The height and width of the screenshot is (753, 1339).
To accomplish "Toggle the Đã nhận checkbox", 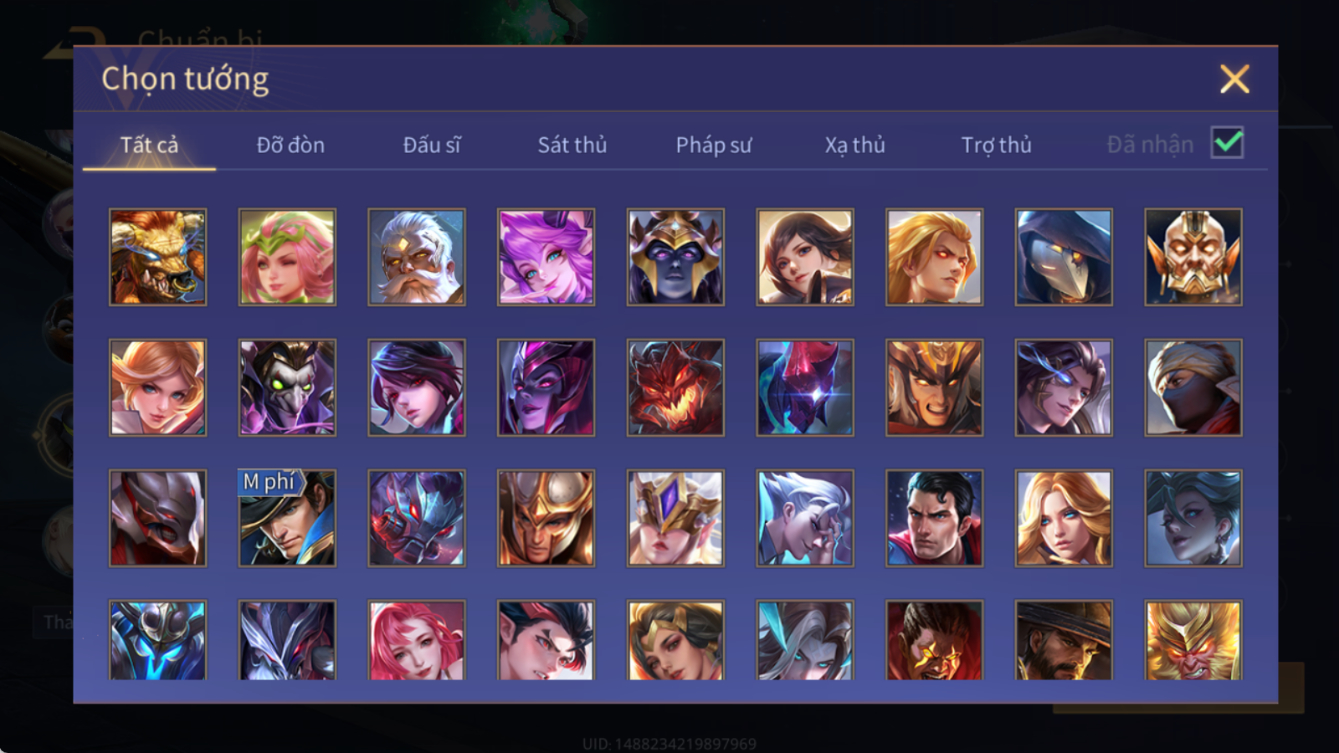I will 1227,143.
